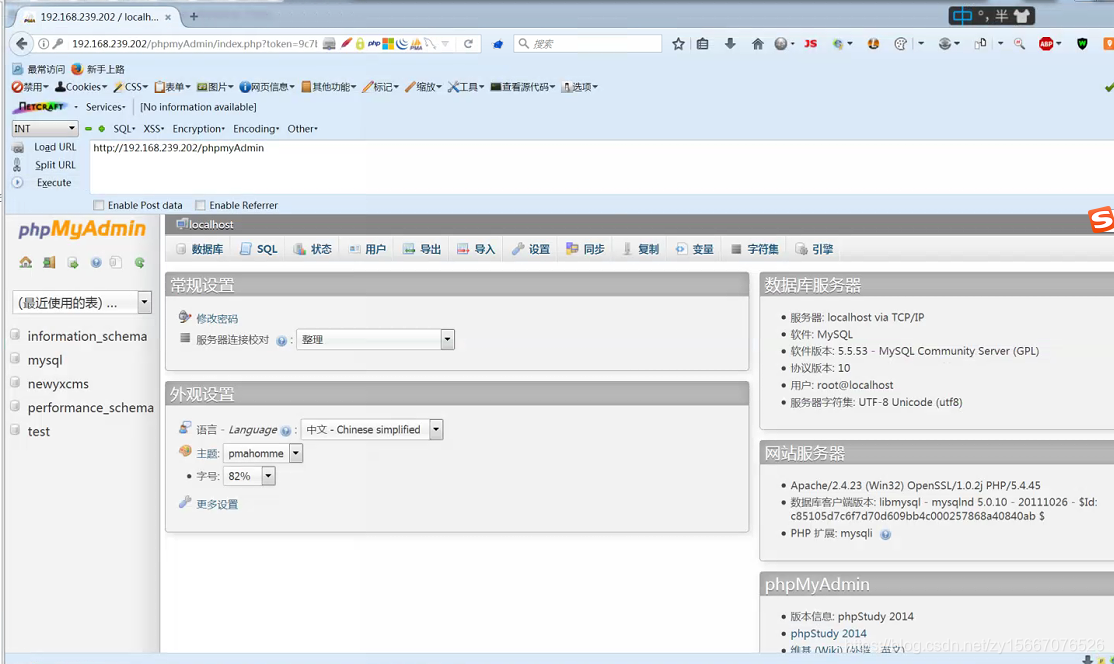This screenshot has height=664, width=1114.
Task: Select the information_schema database
Action: click(87, 336)
